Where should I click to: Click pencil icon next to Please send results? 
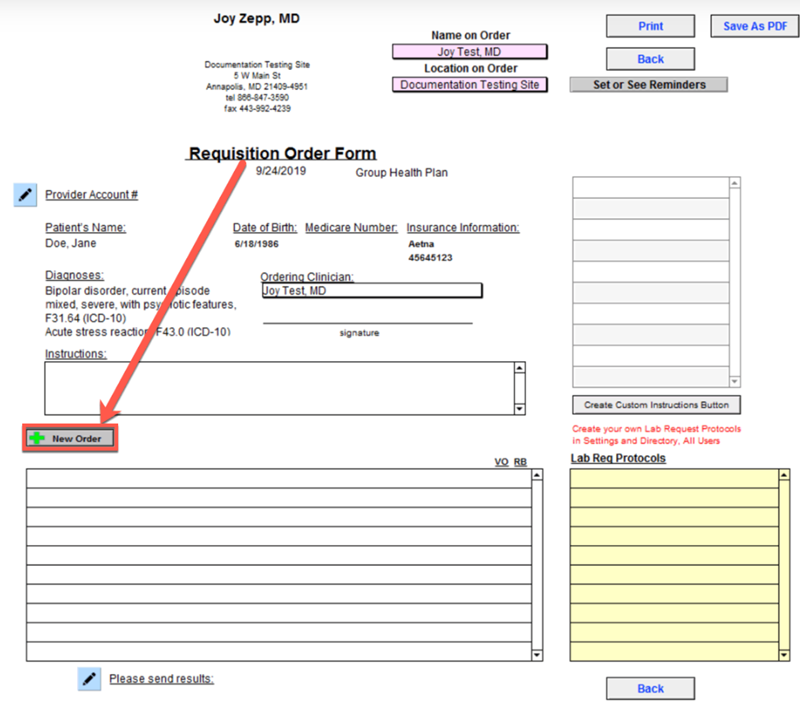click(90, 679)
